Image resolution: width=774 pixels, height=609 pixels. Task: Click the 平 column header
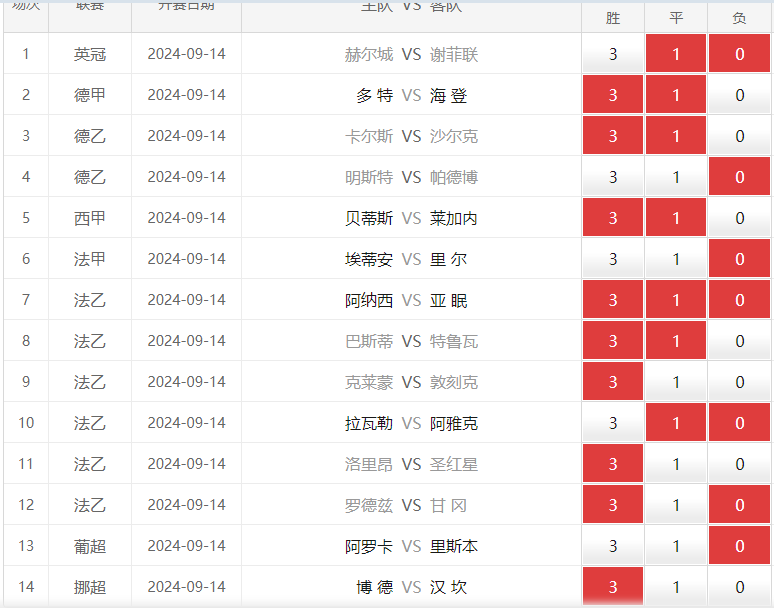coord(676,18)
